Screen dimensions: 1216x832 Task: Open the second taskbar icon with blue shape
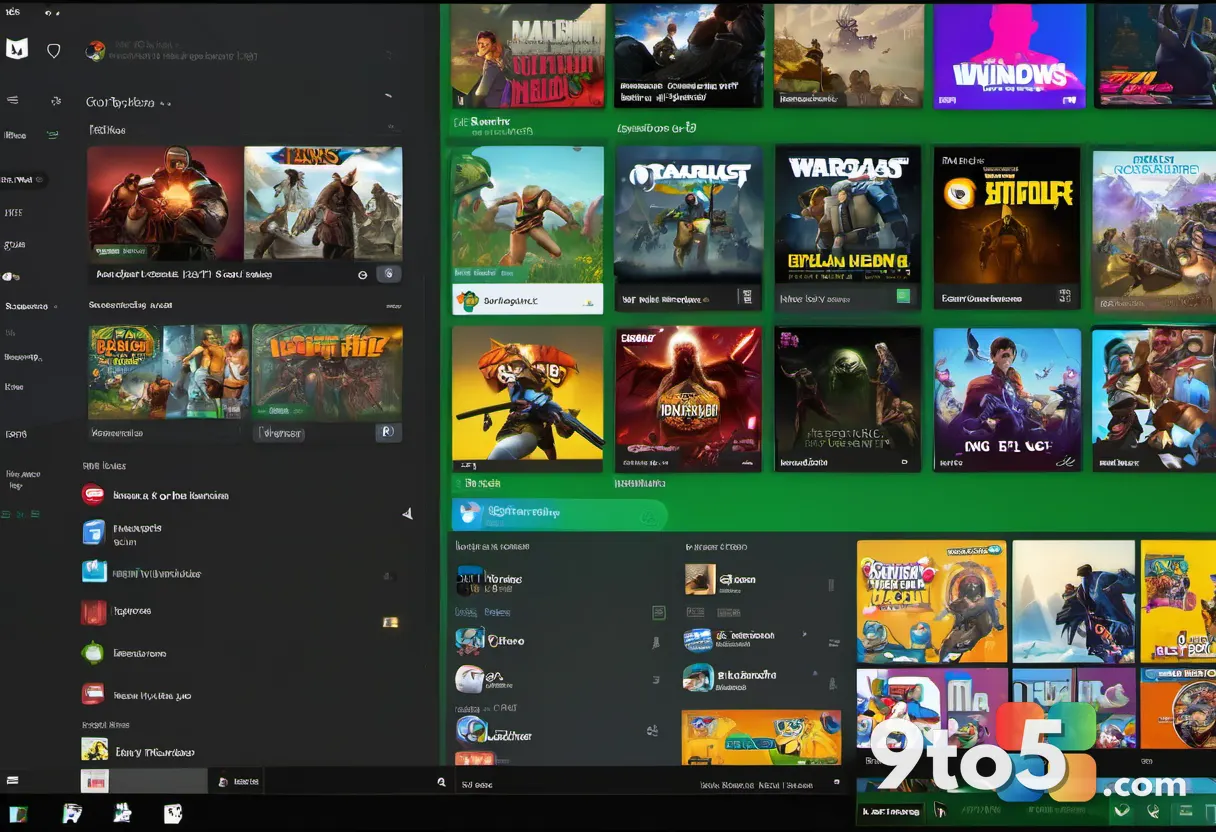coord(72,813)
